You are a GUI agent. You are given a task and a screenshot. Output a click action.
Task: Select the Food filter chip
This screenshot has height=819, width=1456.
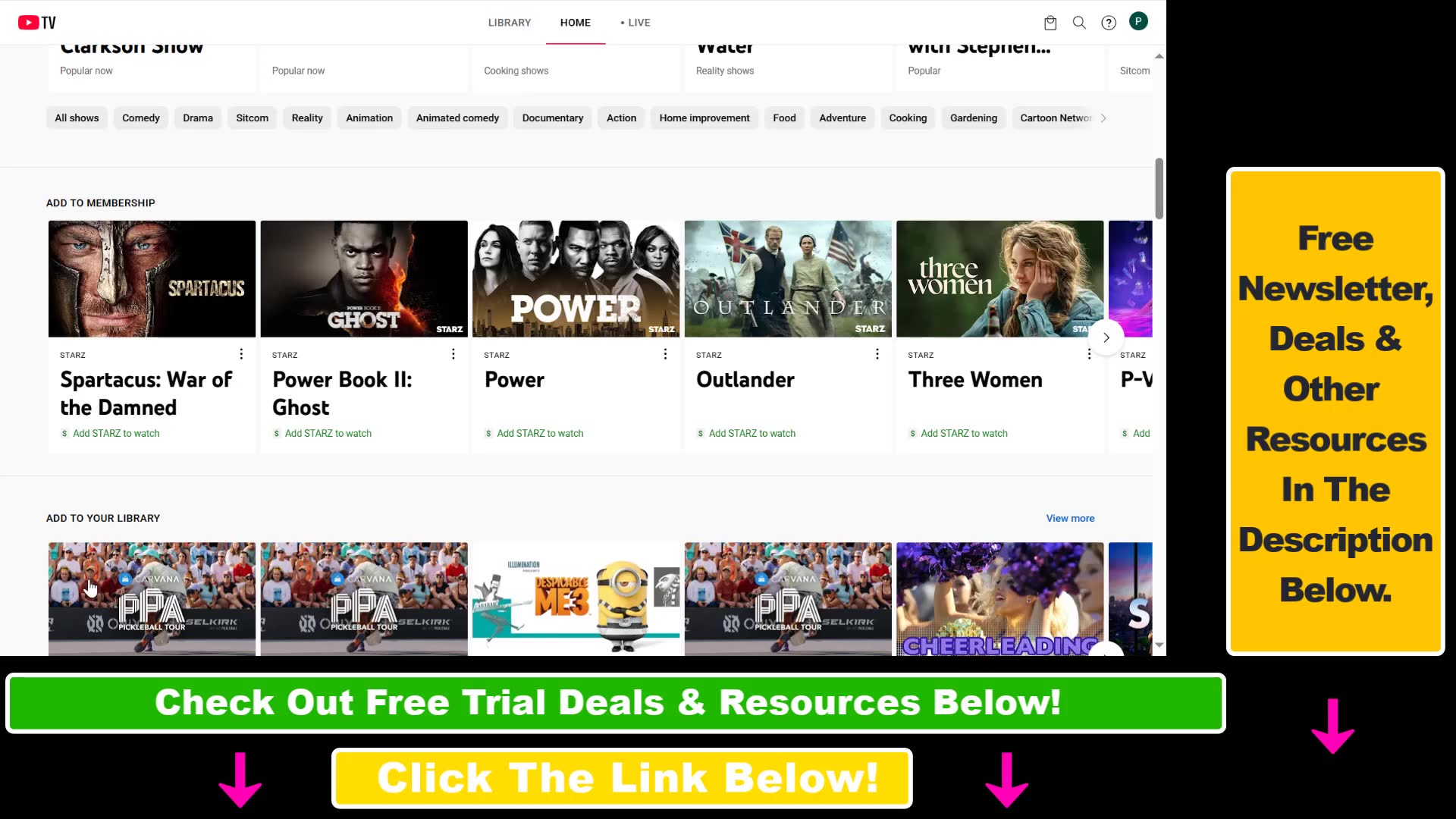click(x=784, y=118)
